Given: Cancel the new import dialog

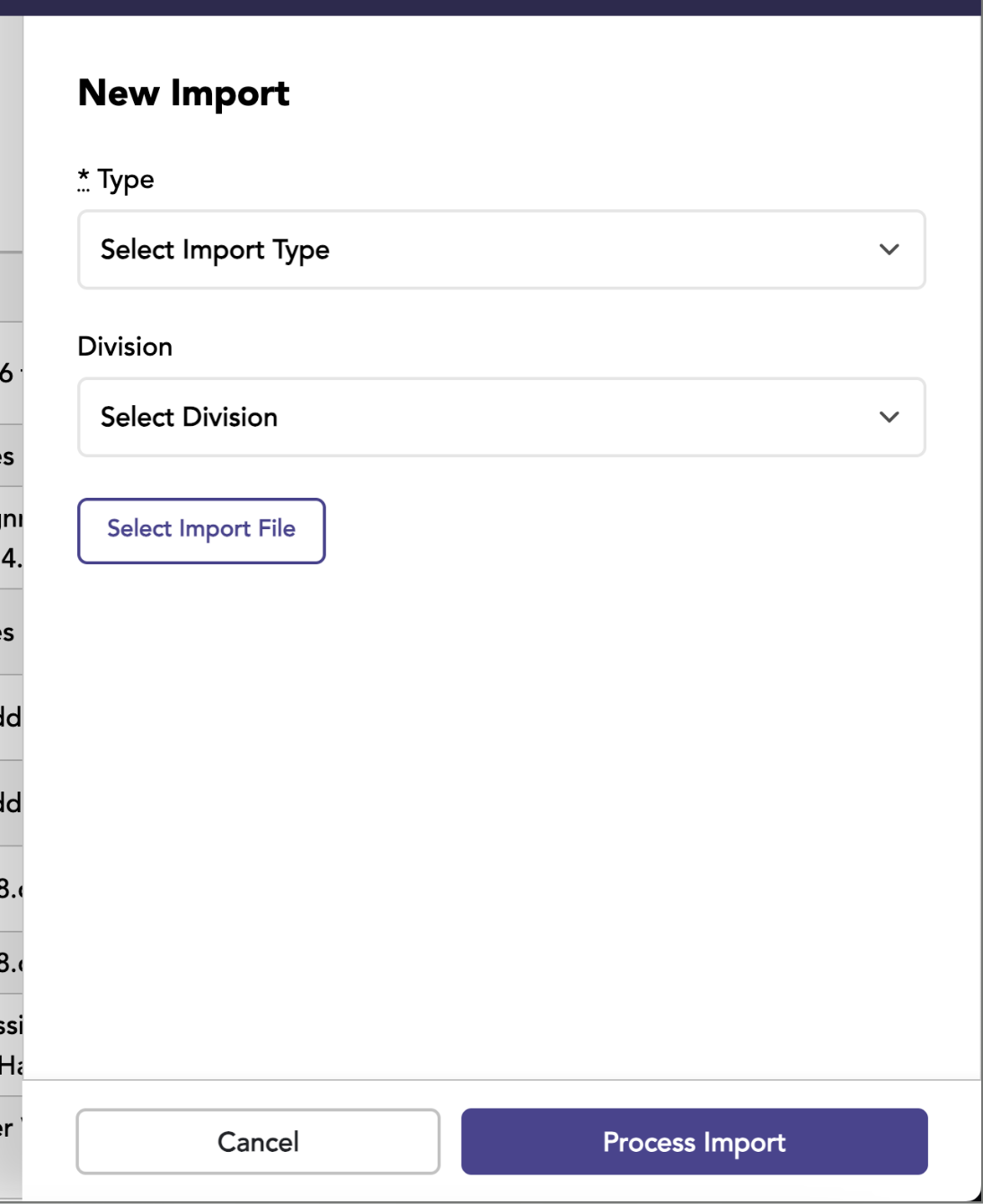Looking at the screenshot, I should (x=258, y=1141).
